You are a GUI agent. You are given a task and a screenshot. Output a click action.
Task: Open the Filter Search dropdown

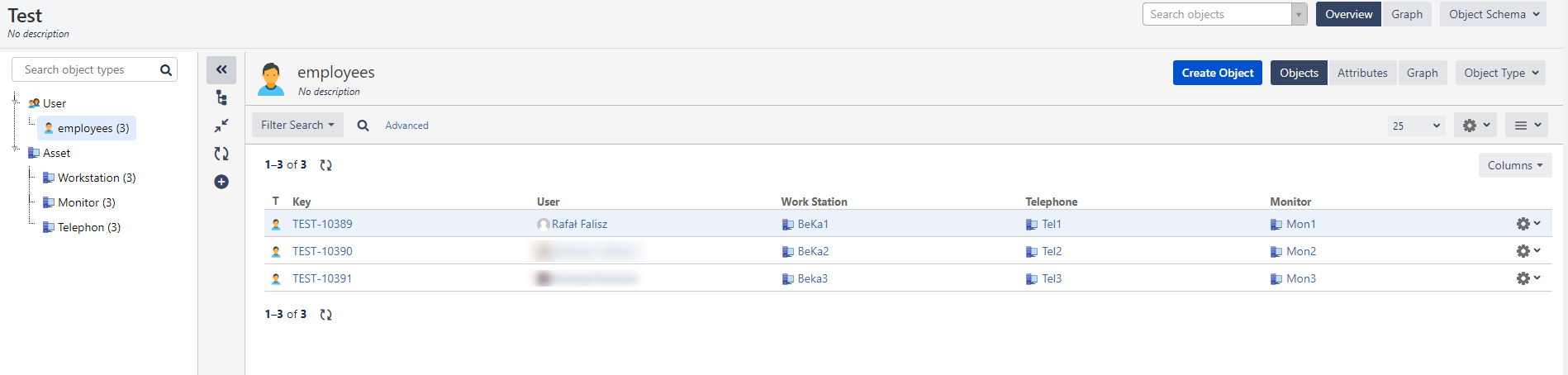pos(297,125)
